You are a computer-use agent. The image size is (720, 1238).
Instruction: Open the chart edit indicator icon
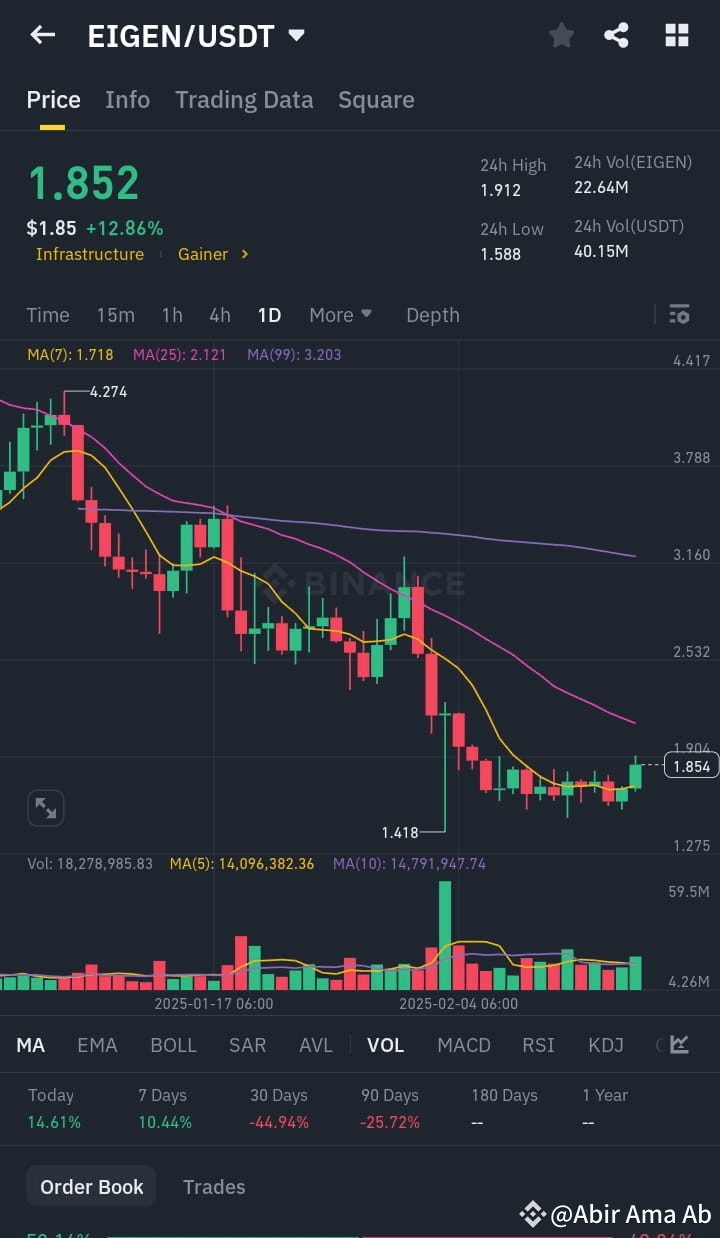coord(677,1044)
